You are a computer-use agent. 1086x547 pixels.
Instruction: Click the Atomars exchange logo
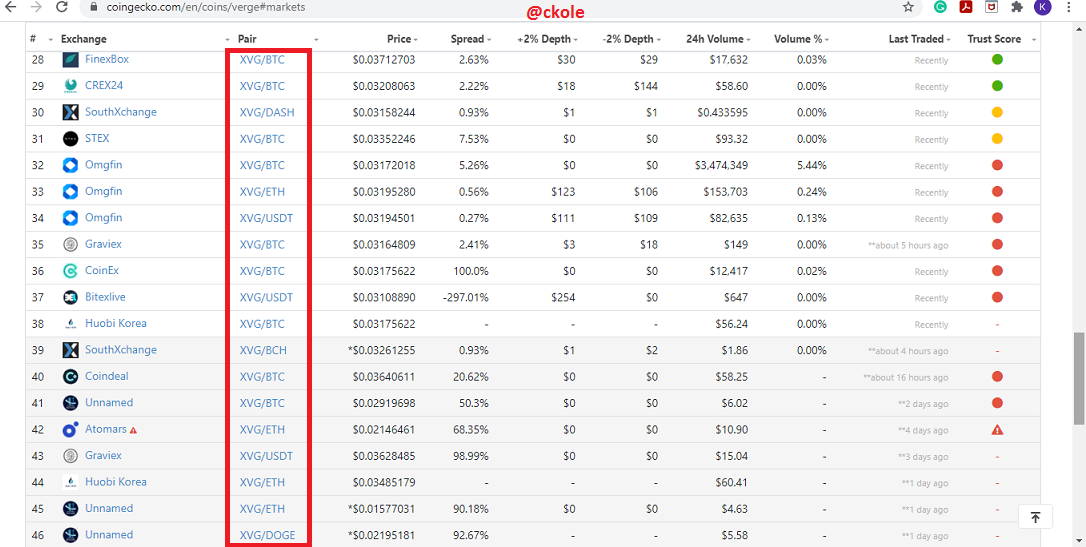pos(71,429)
